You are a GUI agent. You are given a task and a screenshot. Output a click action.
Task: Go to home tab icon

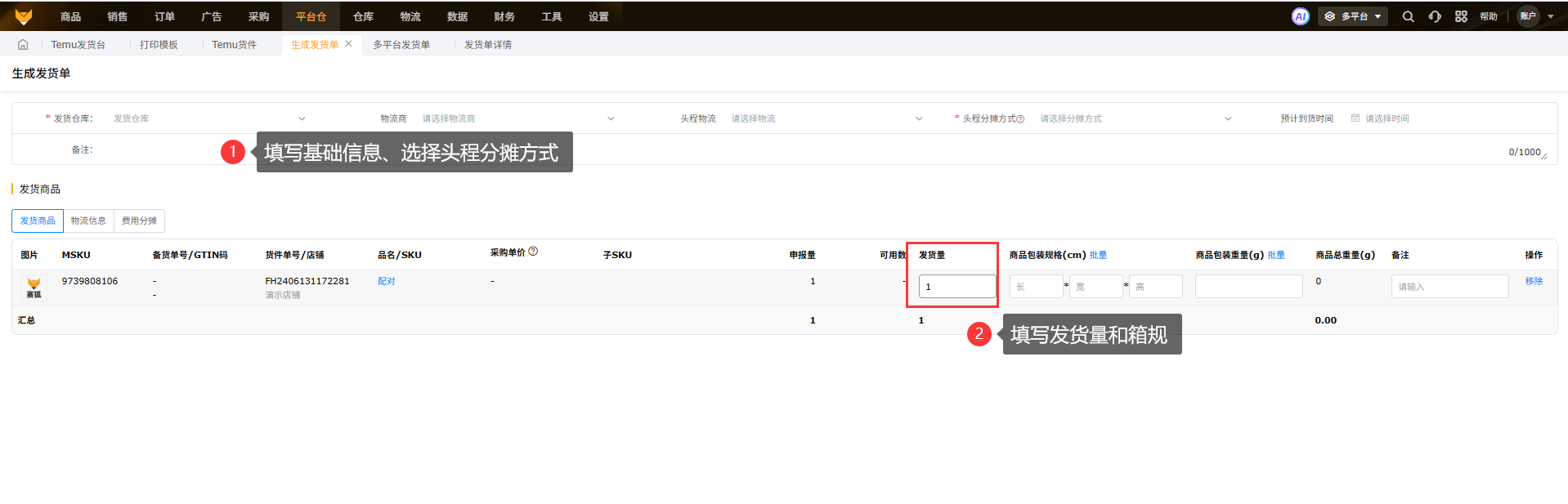tap(23, 45)
